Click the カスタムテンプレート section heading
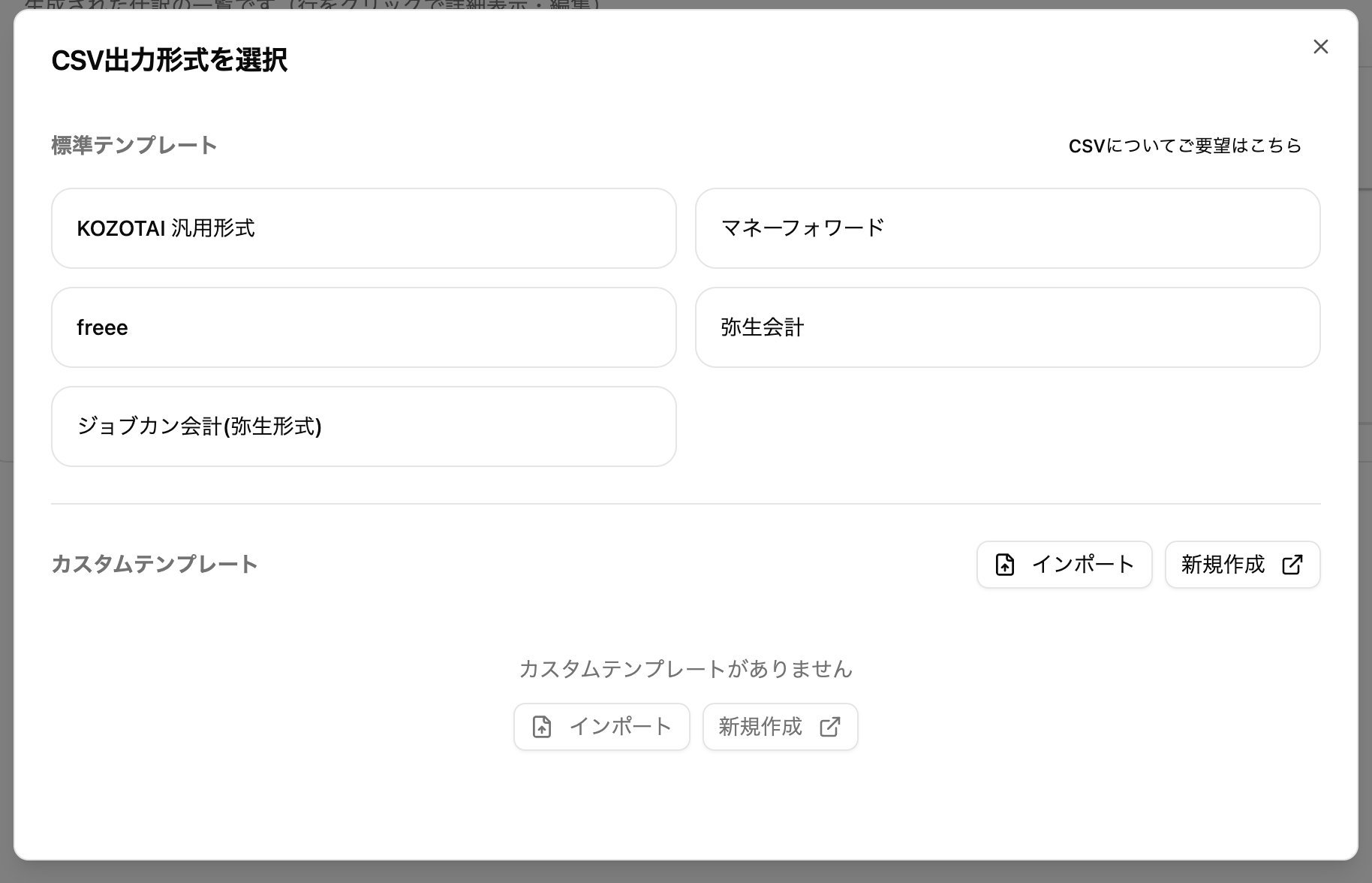1372x883 pixels. click(x=155, y=565)
